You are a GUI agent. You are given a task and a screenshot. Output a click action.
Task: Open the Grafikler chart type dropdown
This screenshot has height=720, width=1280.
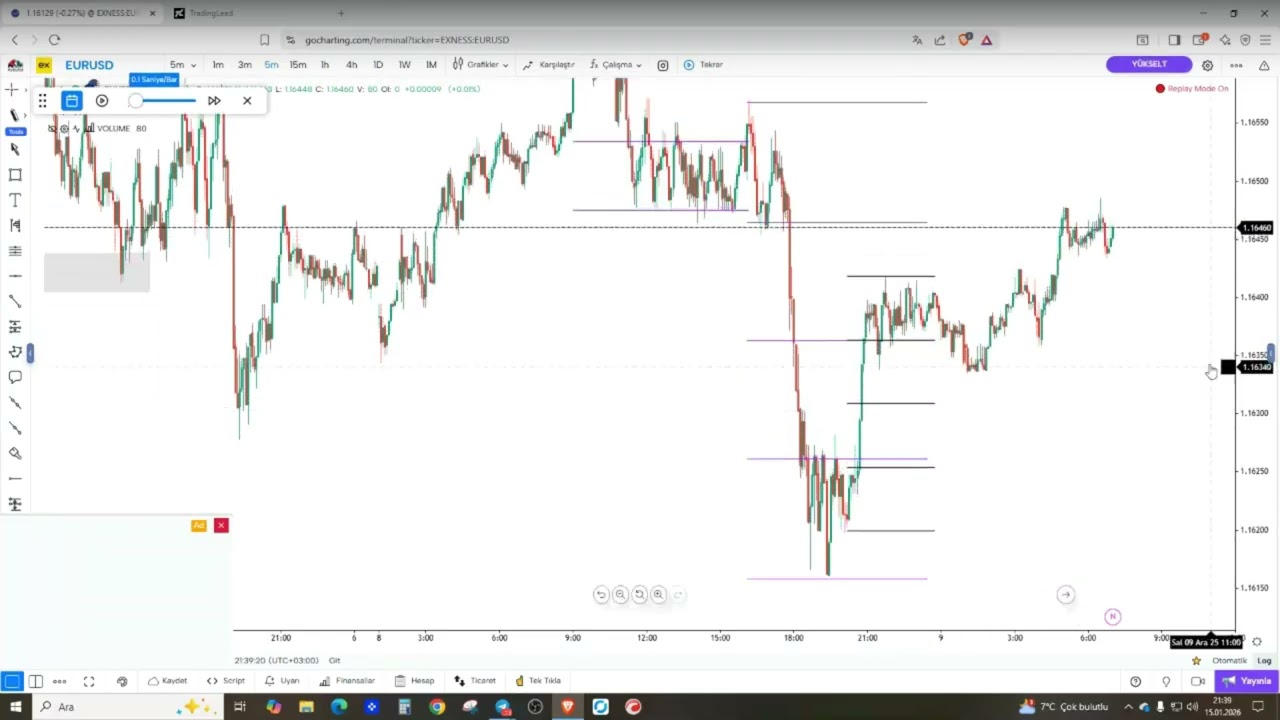(480, 65)
